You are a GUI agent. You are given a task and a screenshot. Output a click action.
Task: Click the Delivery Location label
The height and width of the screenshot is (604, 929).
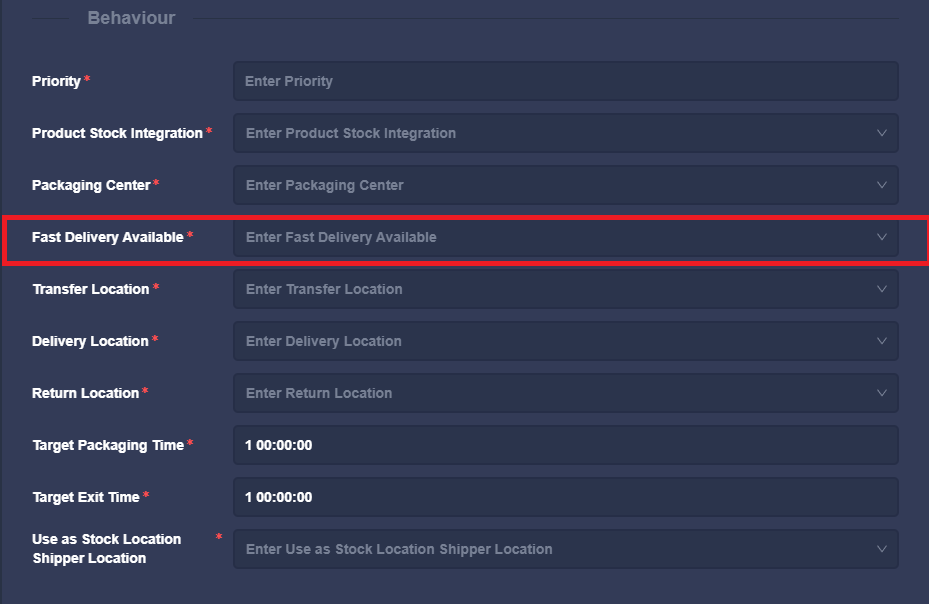tap(90, 341)
